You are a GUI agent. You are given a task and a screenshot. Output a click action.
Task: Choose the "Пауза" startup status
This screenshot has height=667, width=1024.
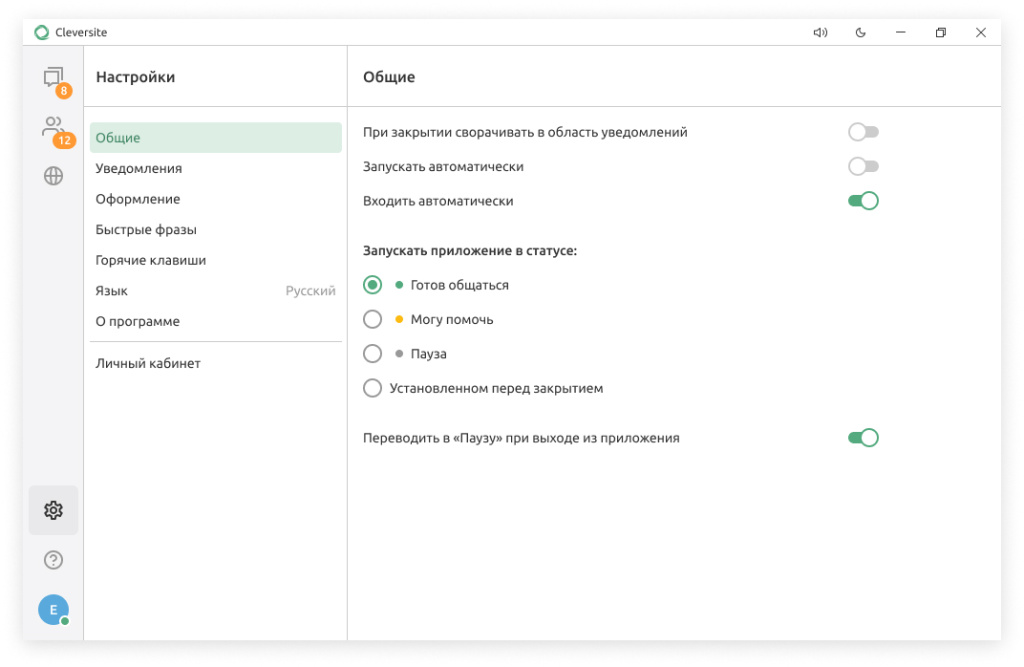(x=373, y=354)
